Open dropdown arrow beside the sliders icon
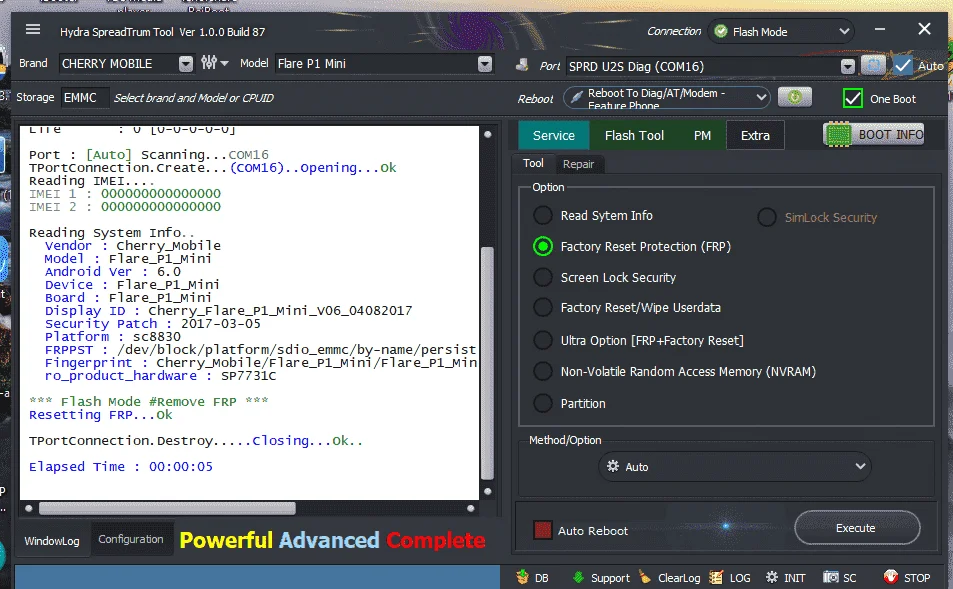This screenshot has height=589, width=953. [x=224, y=63]
